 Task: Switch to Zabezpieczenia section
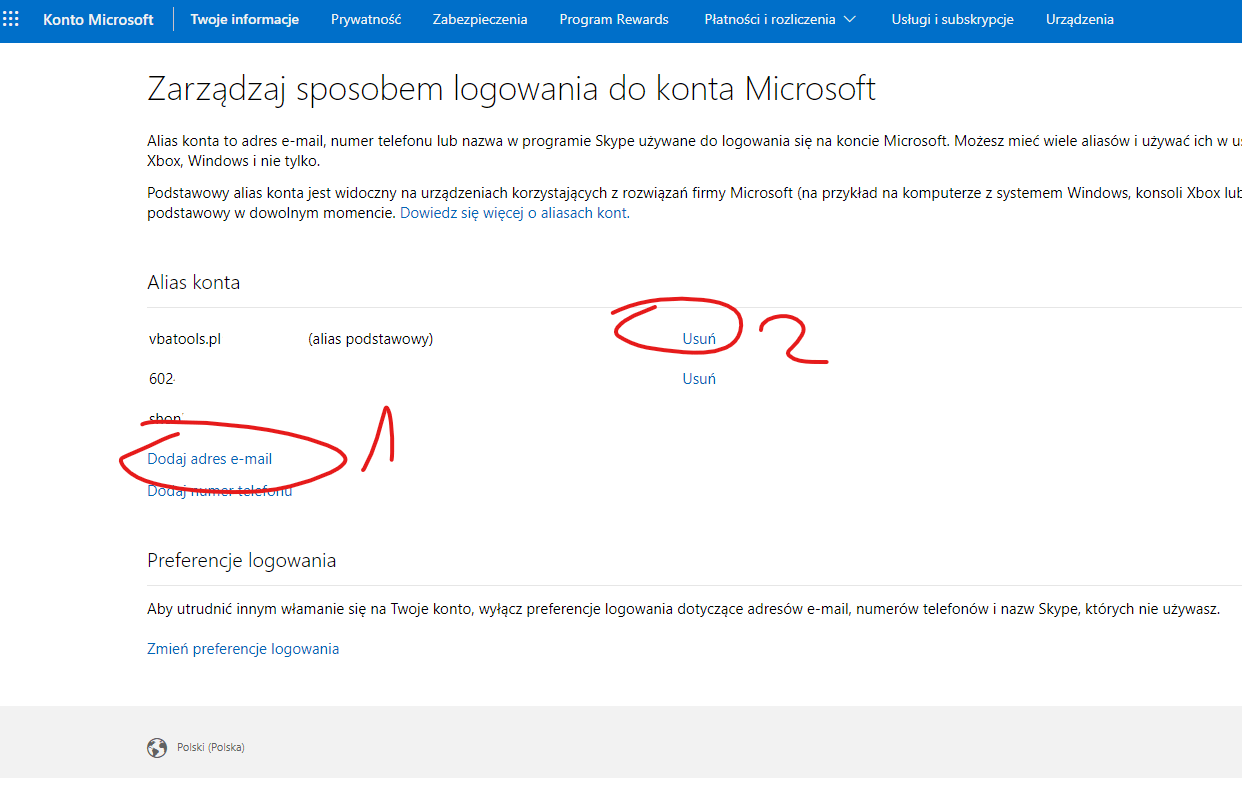click(x=480, y=19)
